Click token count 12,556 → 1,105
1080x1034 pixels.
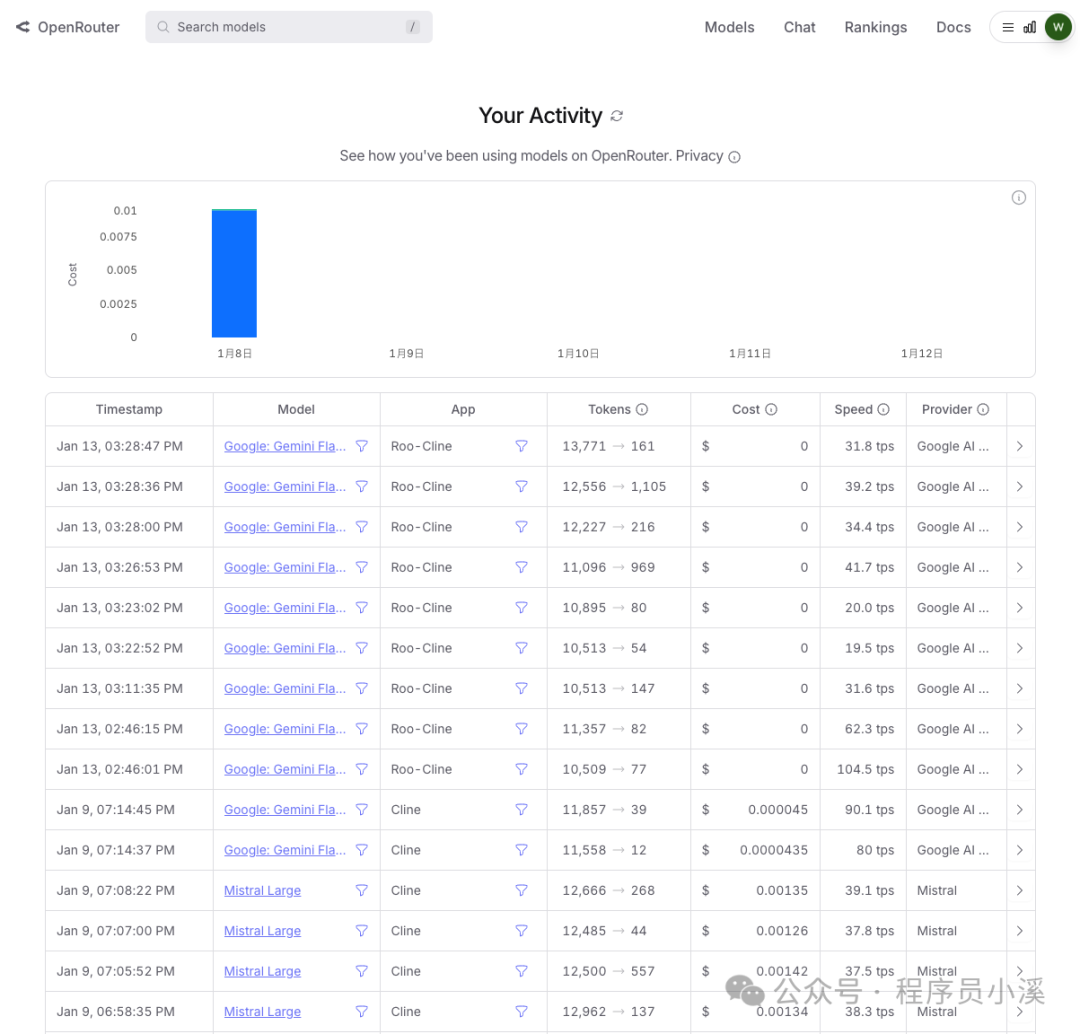614,486
